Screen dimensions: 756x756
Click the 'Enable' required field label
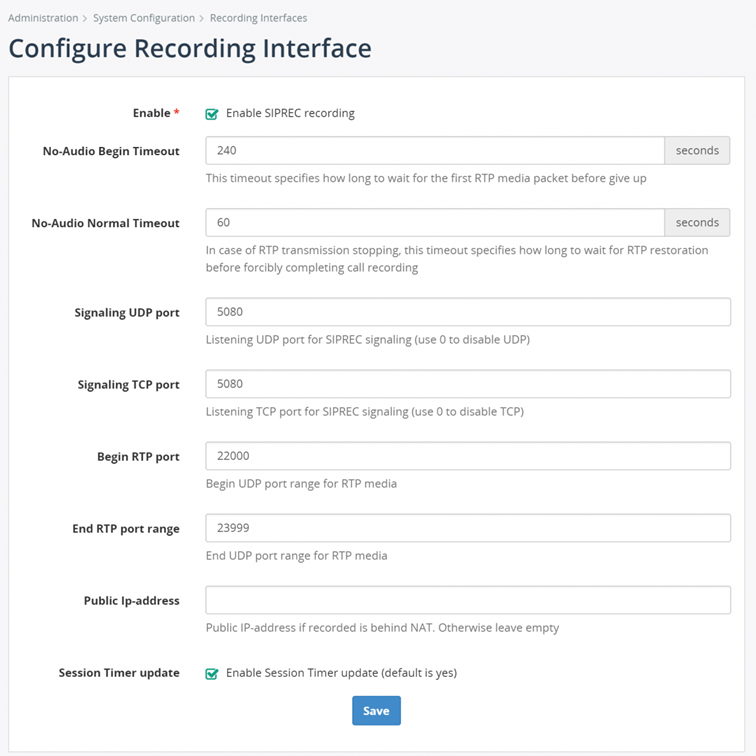click(x=156, y=113)
